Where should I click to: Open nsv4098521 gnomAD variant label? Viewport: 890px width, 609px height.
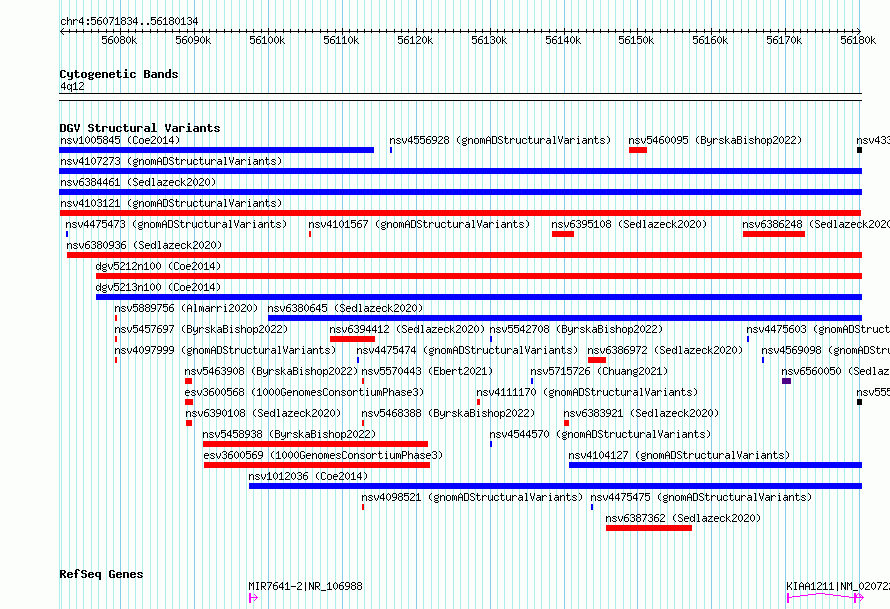[x=472, y=497]
